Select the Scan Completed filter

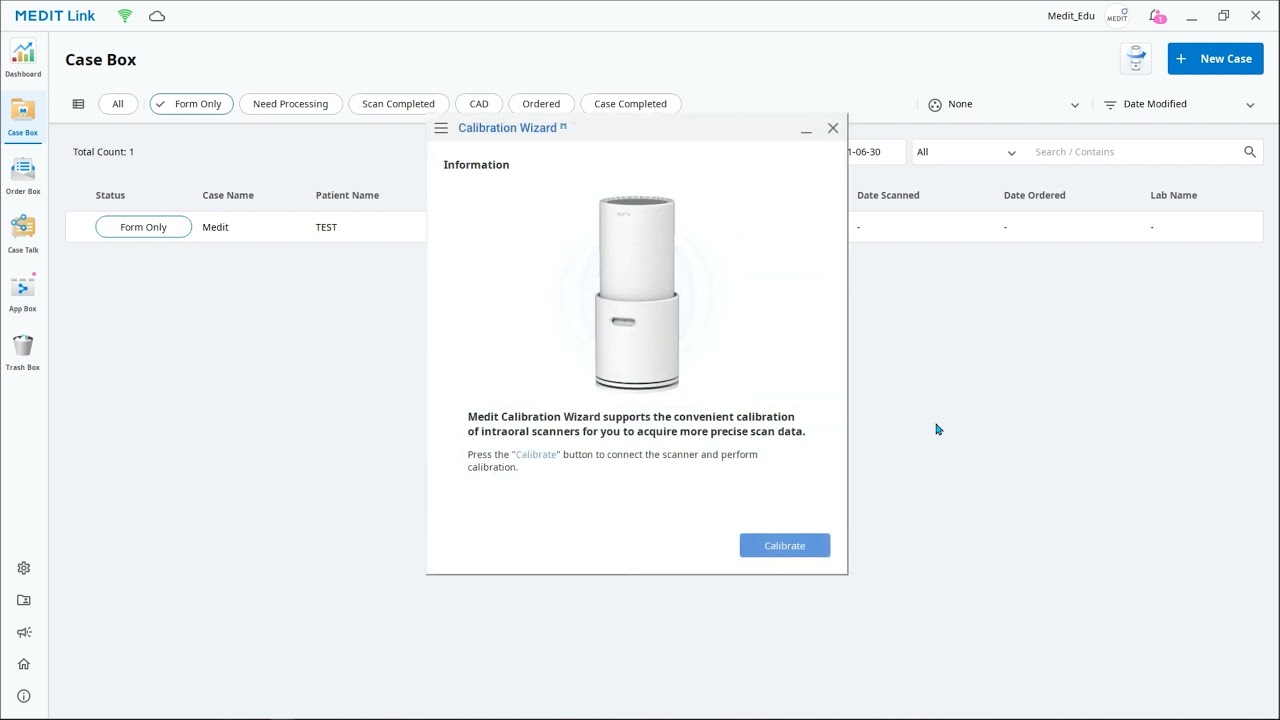tap(398, 104)
